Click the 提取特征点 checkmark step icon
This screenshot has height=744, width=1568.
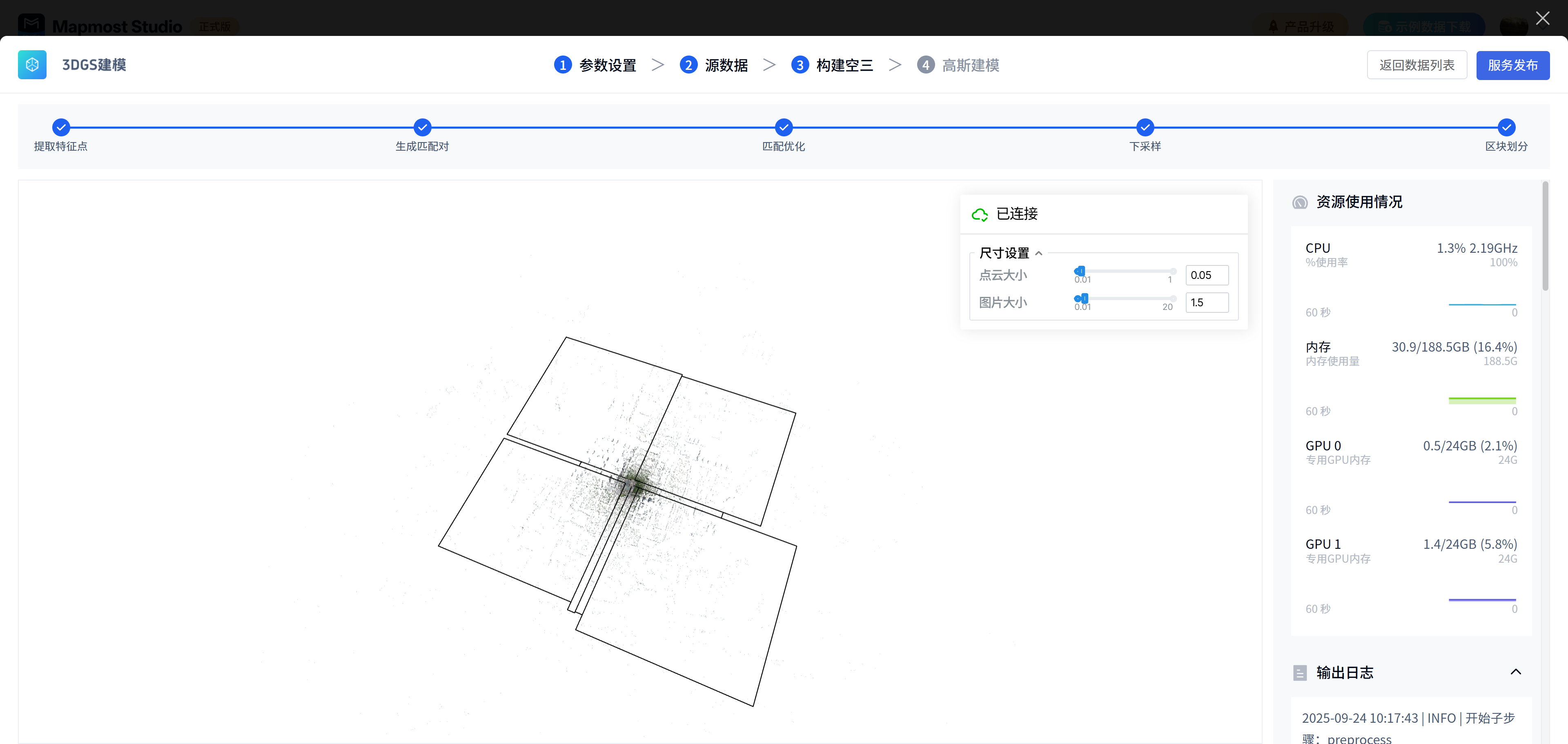(61, 127)
